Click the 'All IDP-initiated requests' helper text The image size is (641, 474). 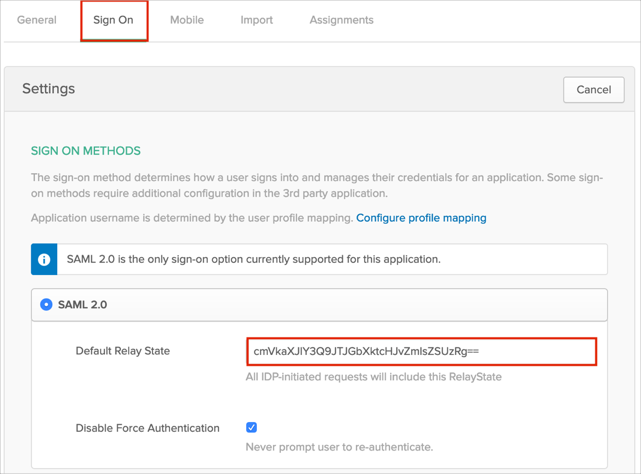(373, 377)
